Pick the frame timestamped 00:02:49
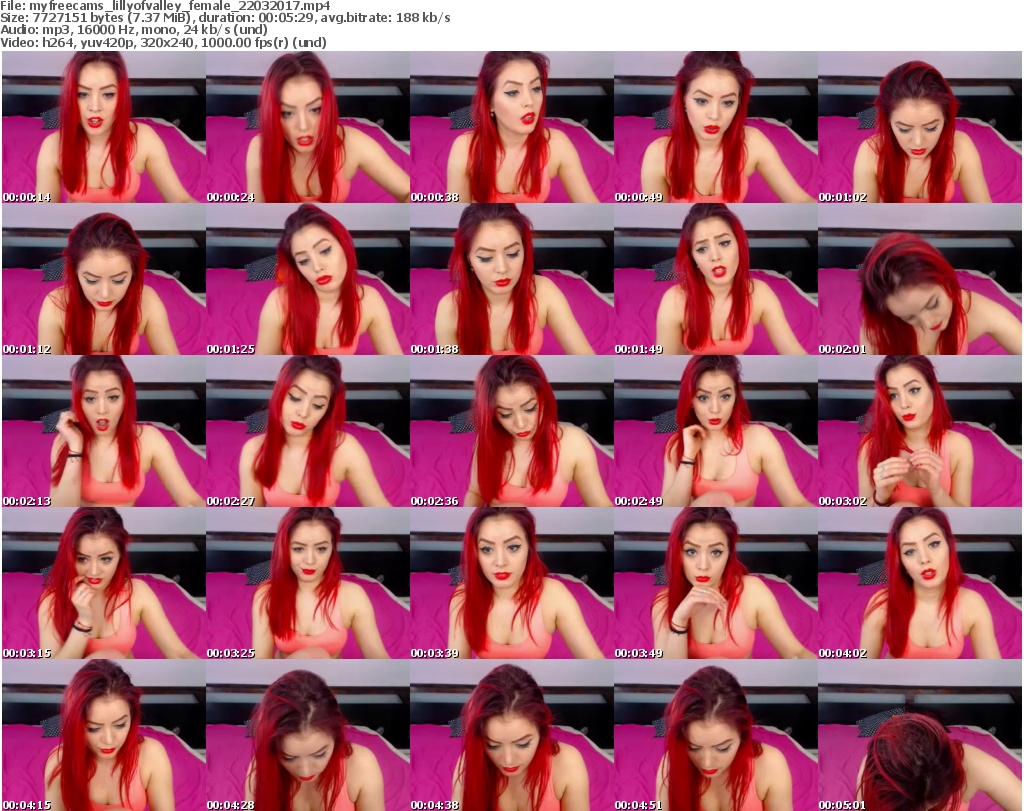1024x811 pixels. coord(716,432)
